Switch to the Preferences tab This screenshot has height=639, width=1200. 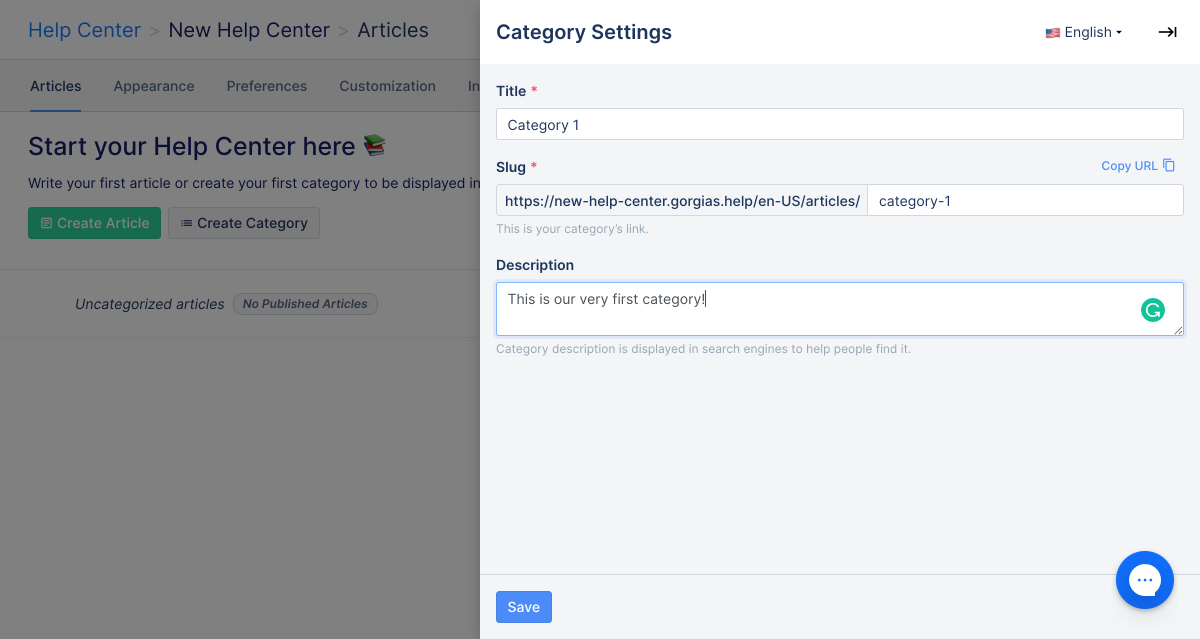pos(267,86)
